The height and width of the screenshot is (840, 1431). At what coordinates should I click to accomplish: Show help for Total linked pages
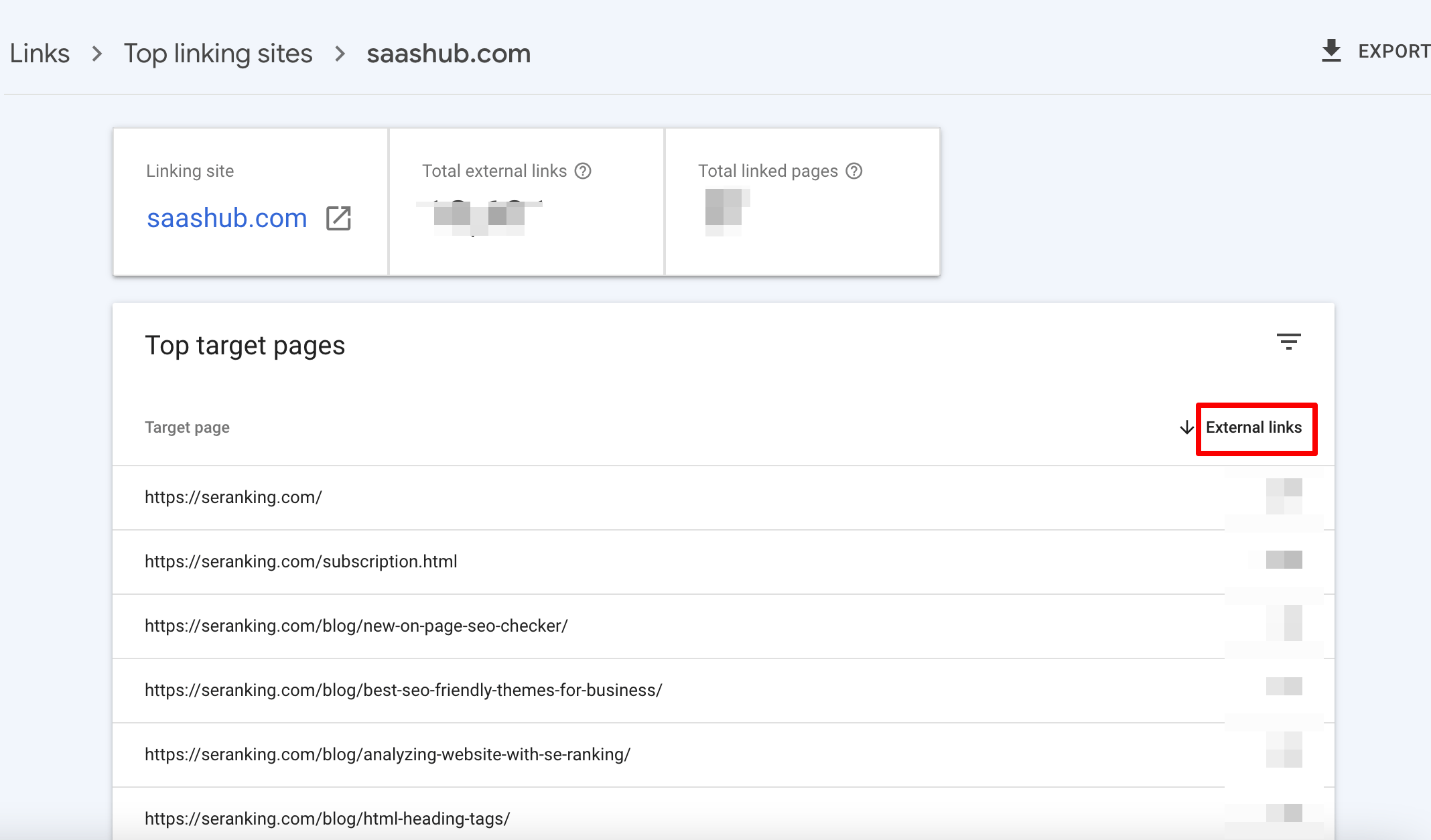coord(854,171)
